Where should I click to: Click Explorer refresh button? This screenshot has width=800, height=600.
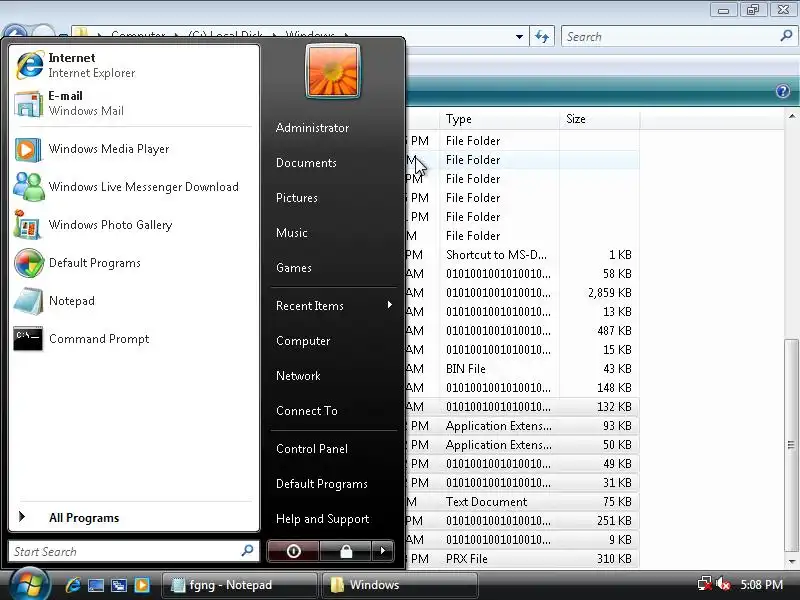(542, 37)
